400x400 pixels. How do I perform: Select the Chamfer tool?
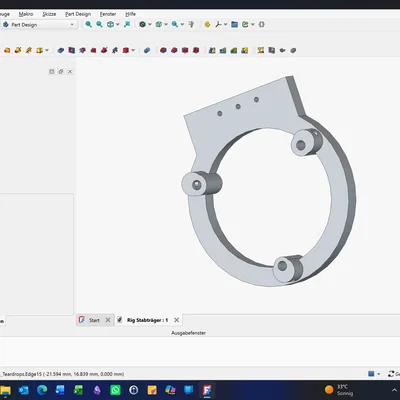point(174,50)
